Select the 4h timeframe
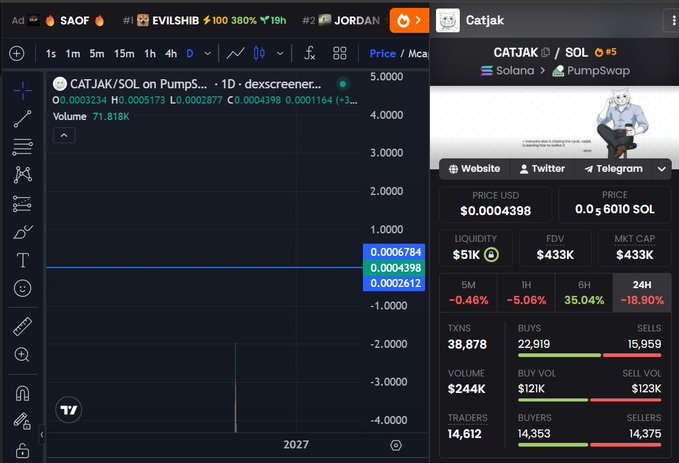Screen dimensions: 679x463 (171, 53)
